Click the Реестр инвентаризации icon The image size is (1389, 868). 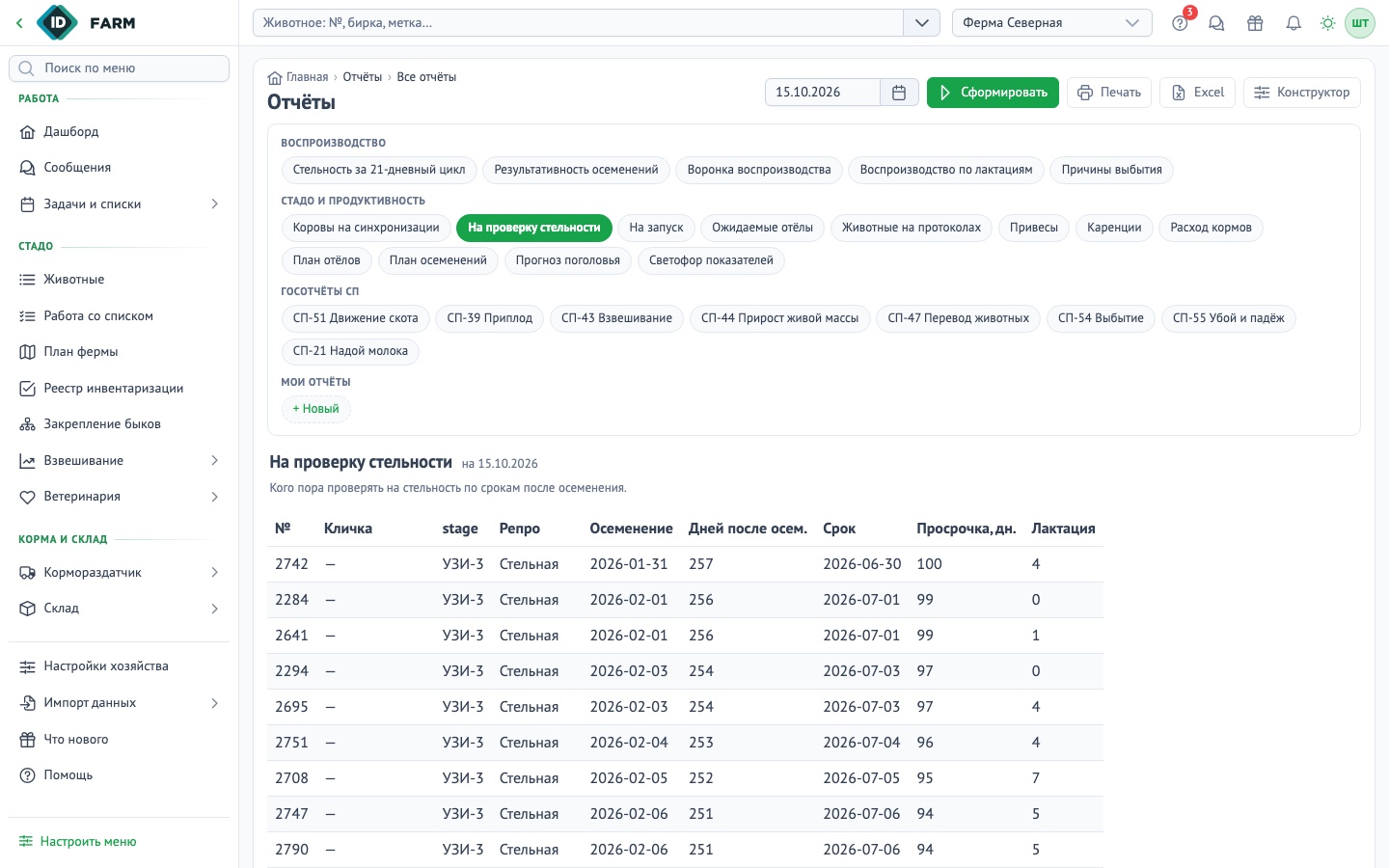click(x=27, y=389)
